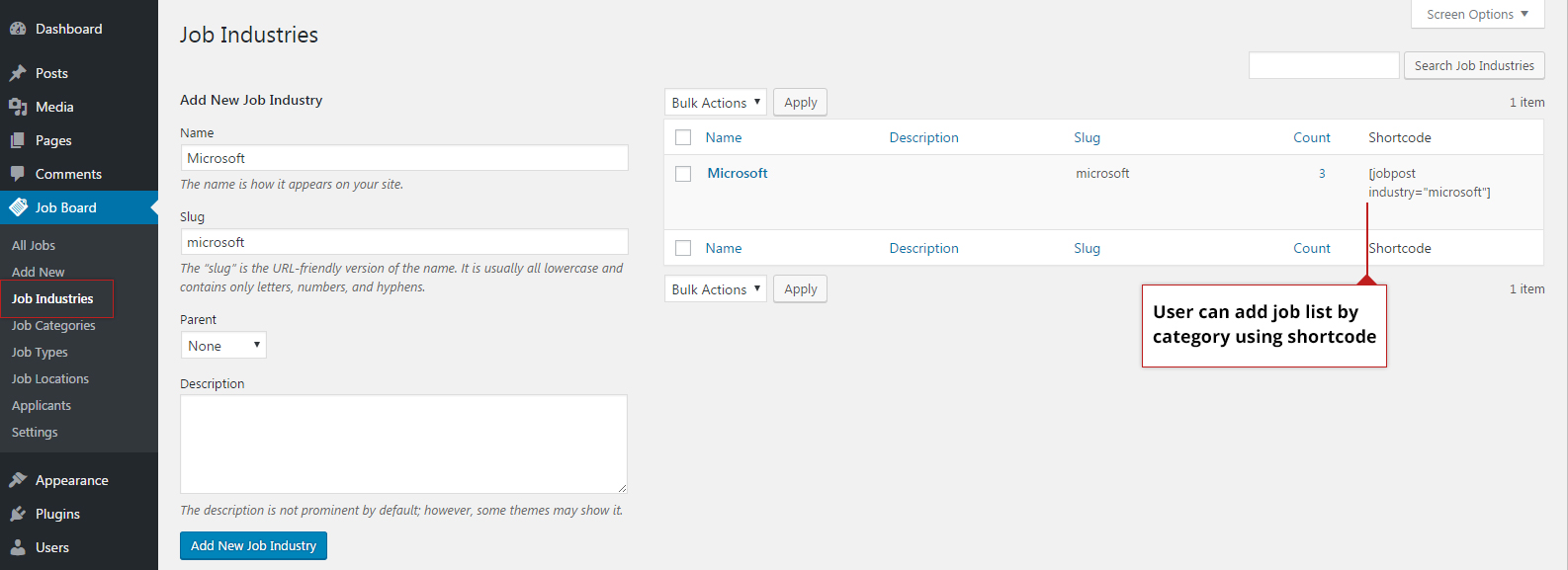
Task: Sort by Name in table footer
Action: click(x=724, y=248)
